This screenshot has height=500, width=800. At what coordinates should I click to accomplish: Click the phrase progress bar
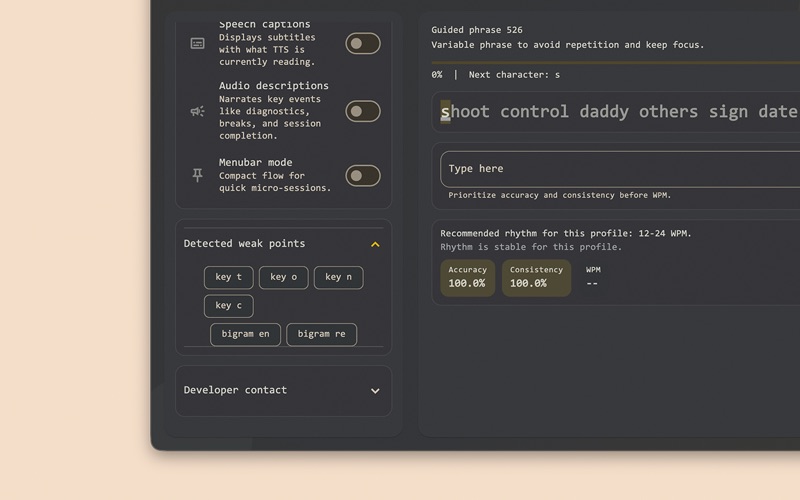point(615,63)
